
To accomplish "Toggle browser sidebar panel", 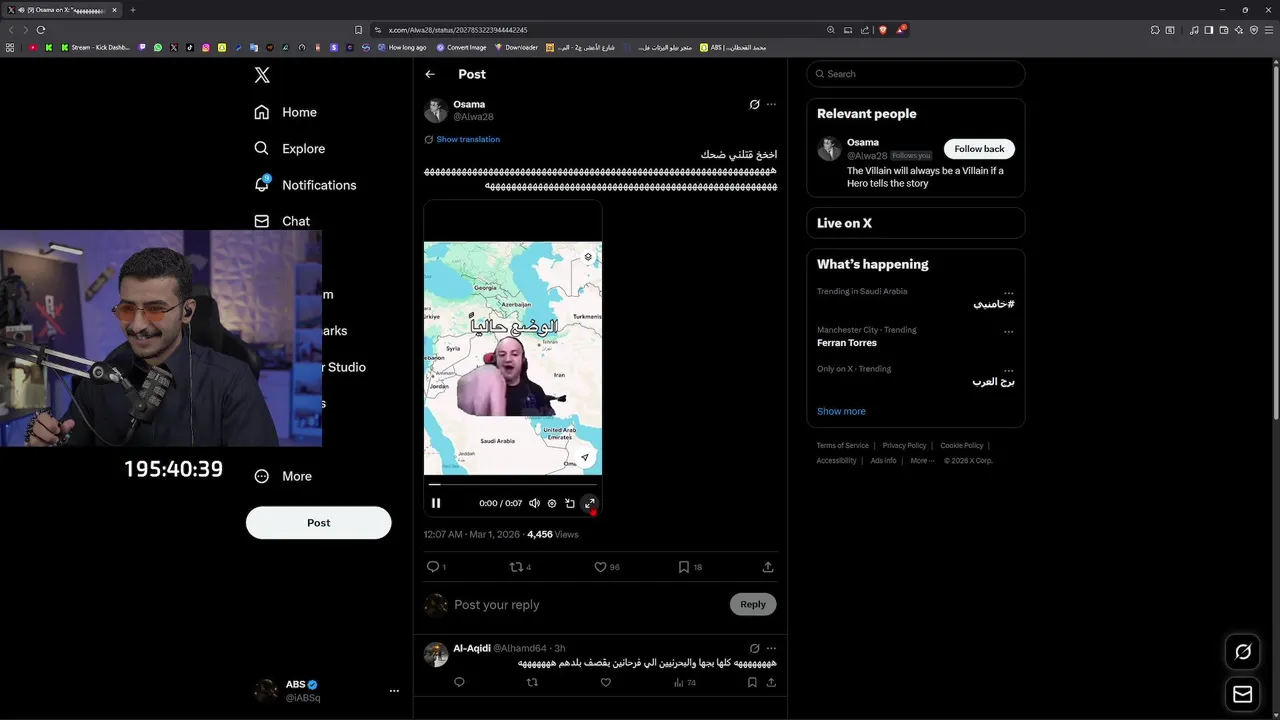I will coord(1209,30).
